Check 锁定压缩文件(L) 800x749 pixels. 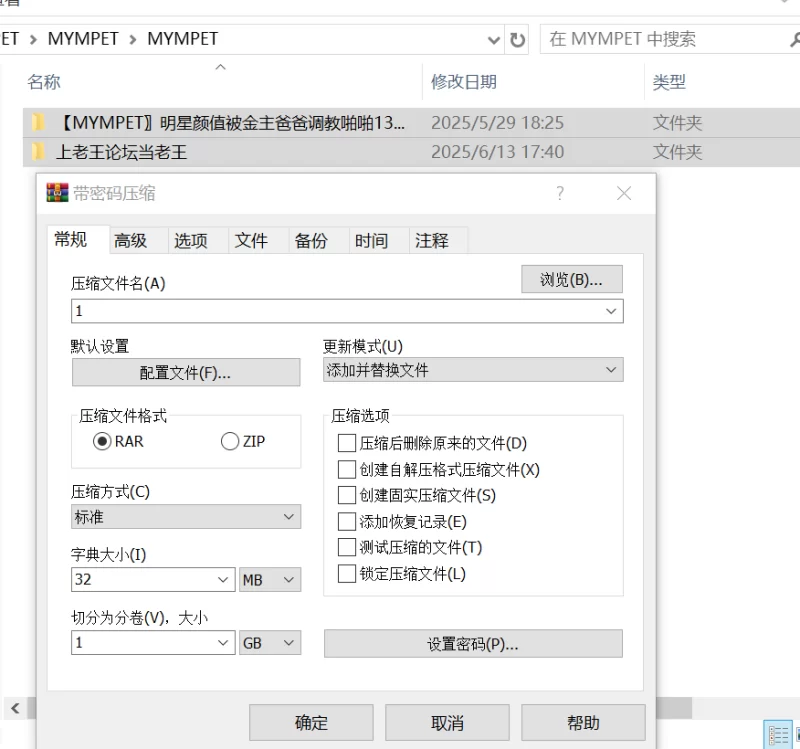click(347, 573)
